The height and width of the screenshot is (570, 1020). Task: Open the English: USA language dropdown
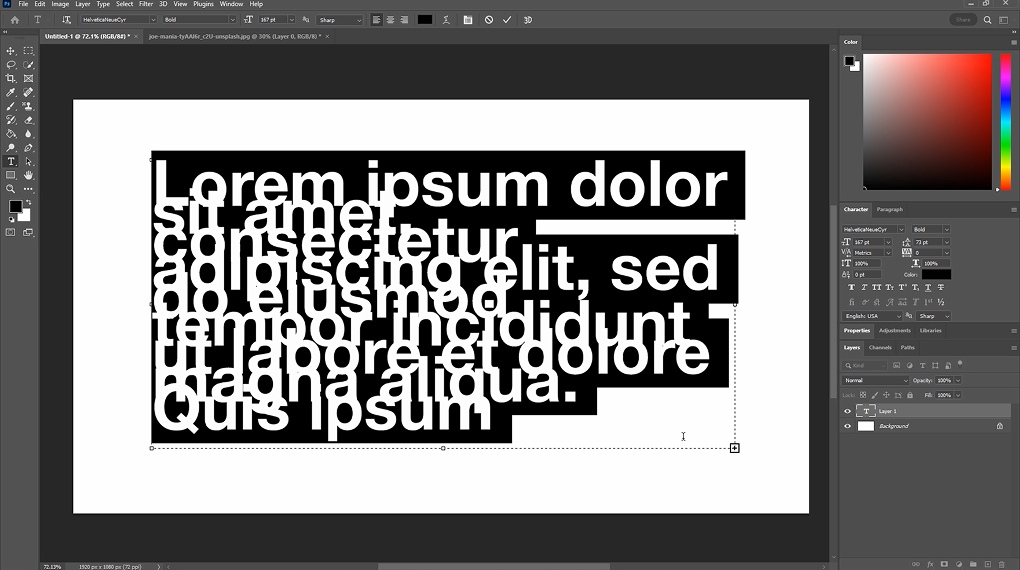(x=873, y=316)
